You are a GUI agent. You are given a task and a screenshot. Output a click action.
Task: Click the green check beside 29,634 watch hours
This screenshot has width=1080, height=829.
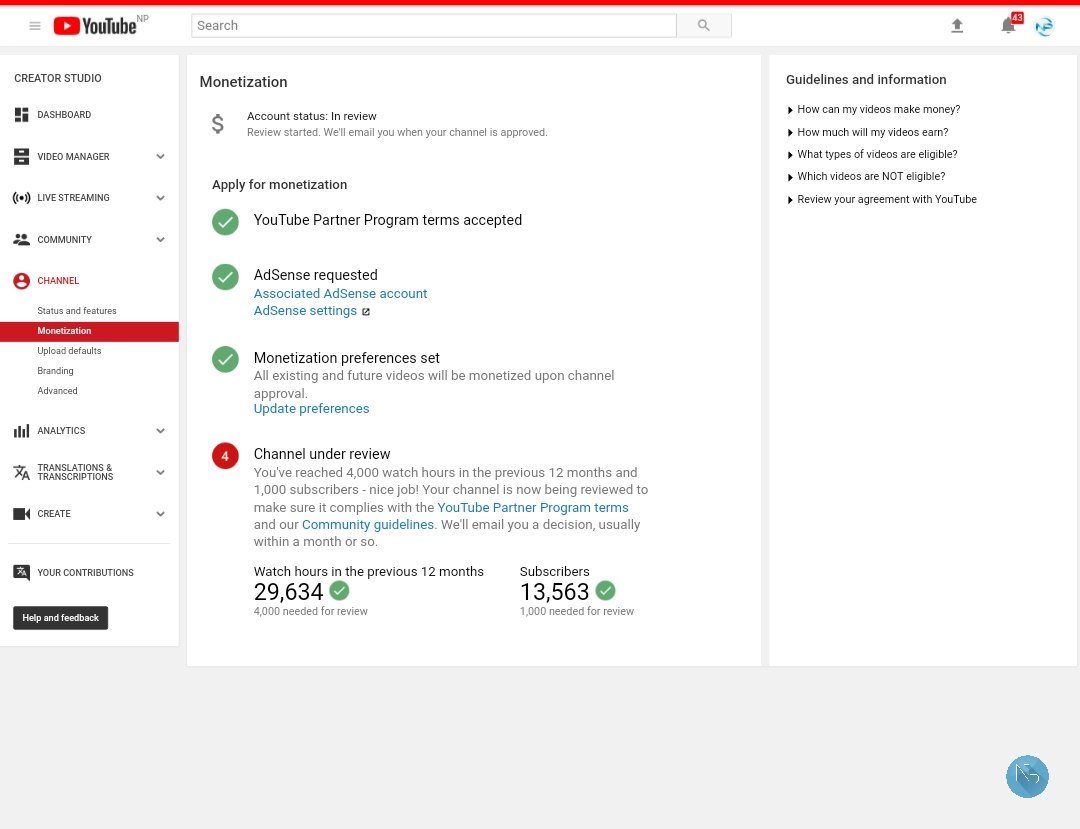click(x=339, y=590)
